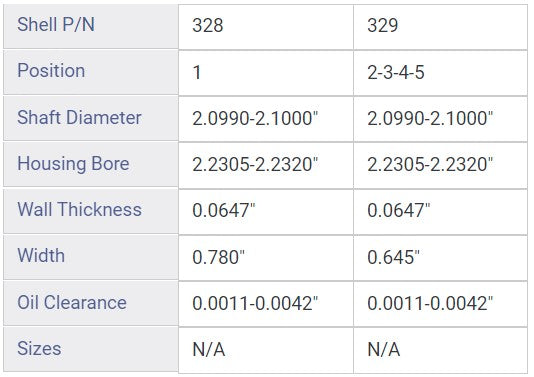The image size is (534, 377).
Task: Select oil clearance value under 329
Action: coord(440,304)
